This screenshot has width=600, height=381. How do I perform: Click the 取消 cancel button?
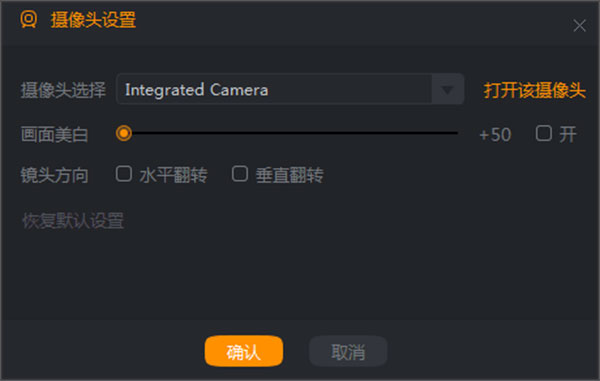348,351
